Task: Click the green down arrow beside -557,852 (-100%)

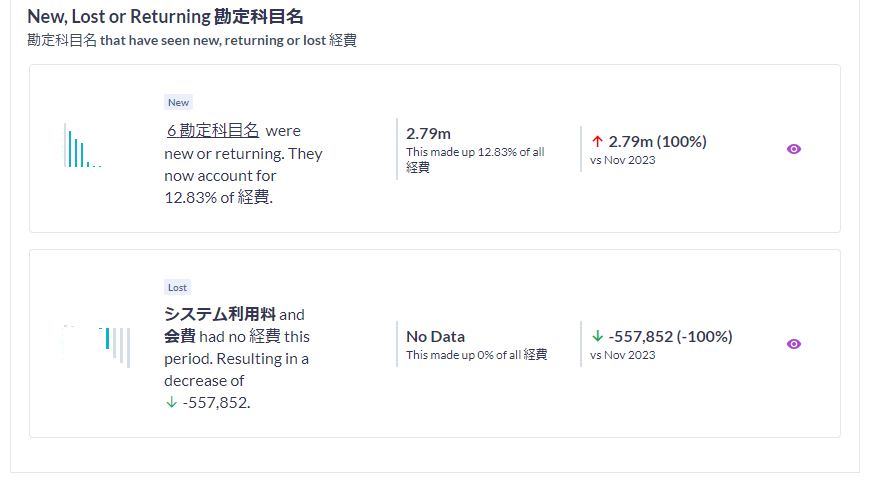Action: (x=597, y=336)
